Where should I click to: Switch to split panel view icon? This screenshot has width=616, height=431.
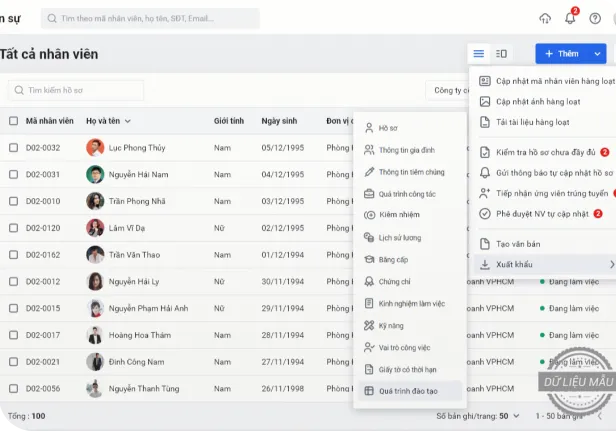click(502, 53)
